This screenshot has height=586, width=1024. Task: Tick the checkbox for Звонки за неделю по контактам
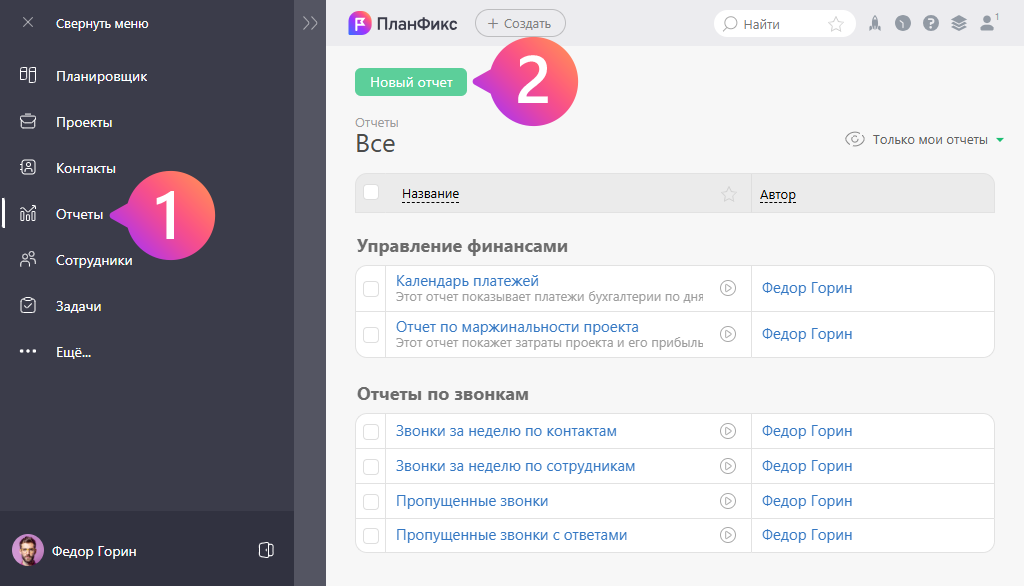(x=370, y=430)
